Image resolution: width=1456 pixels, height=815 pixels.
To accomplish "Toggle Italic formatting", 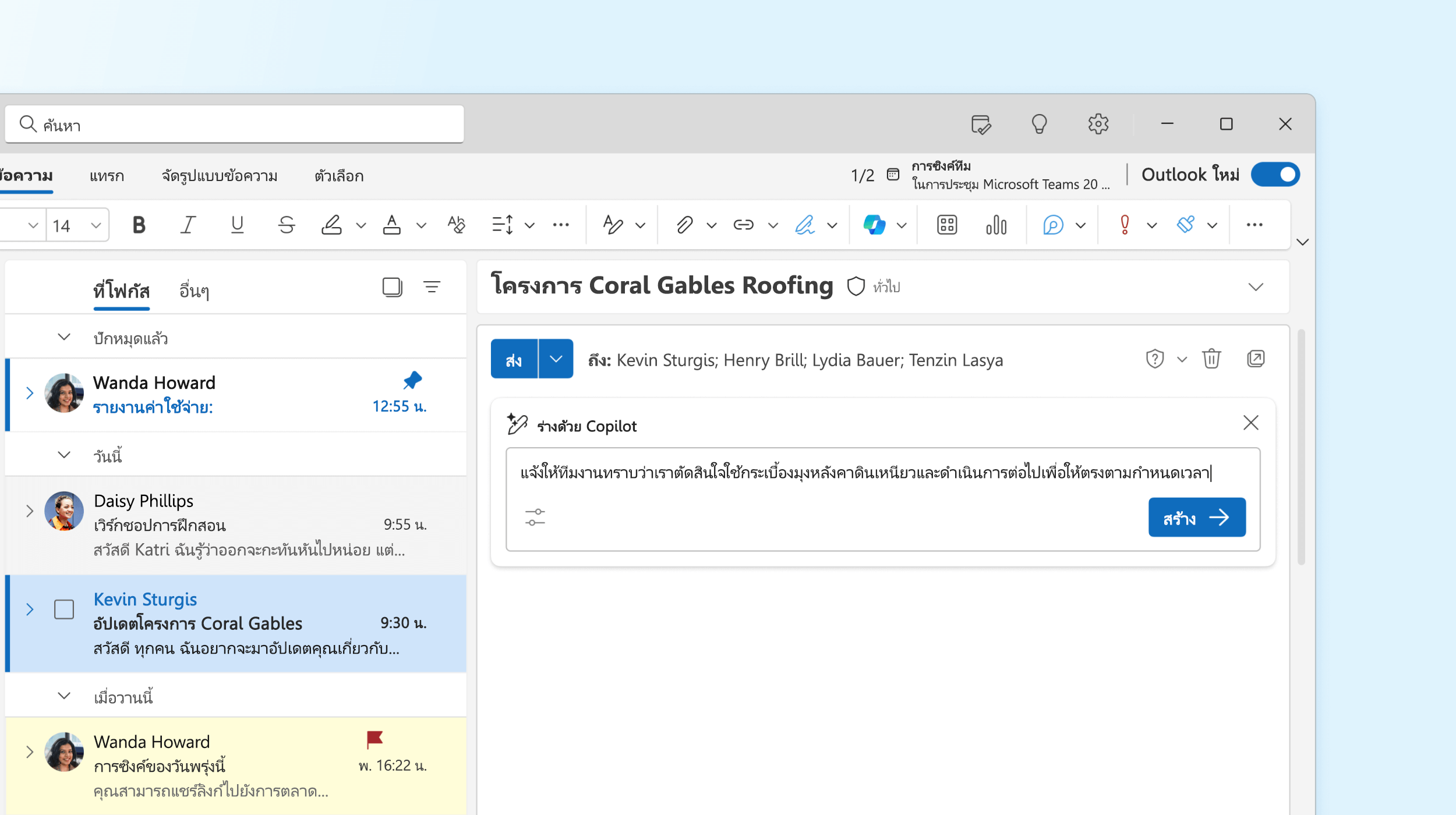I will [188, 225].
